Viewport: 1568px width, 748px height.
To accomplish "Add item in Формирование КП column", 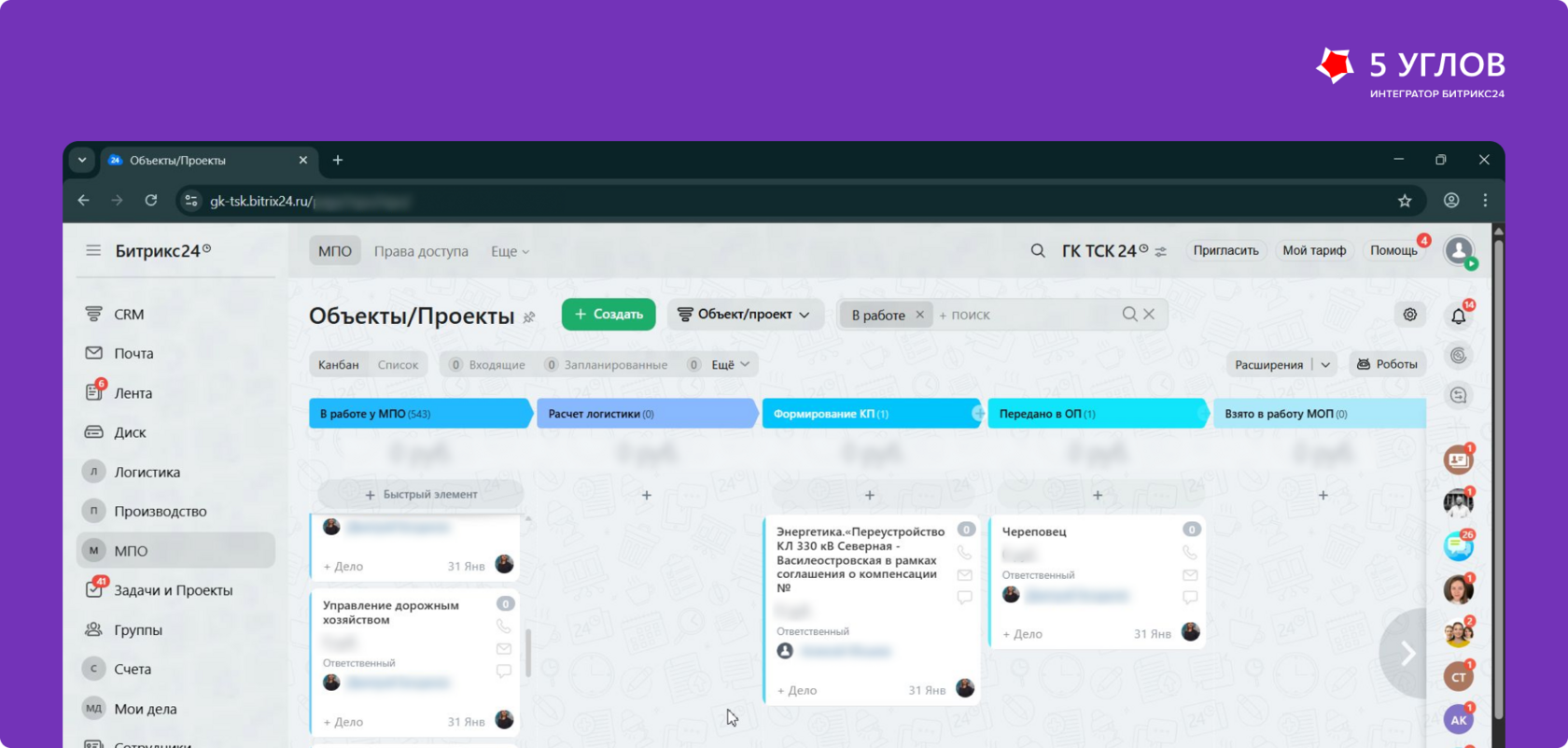I will click(x=870, y=496).
